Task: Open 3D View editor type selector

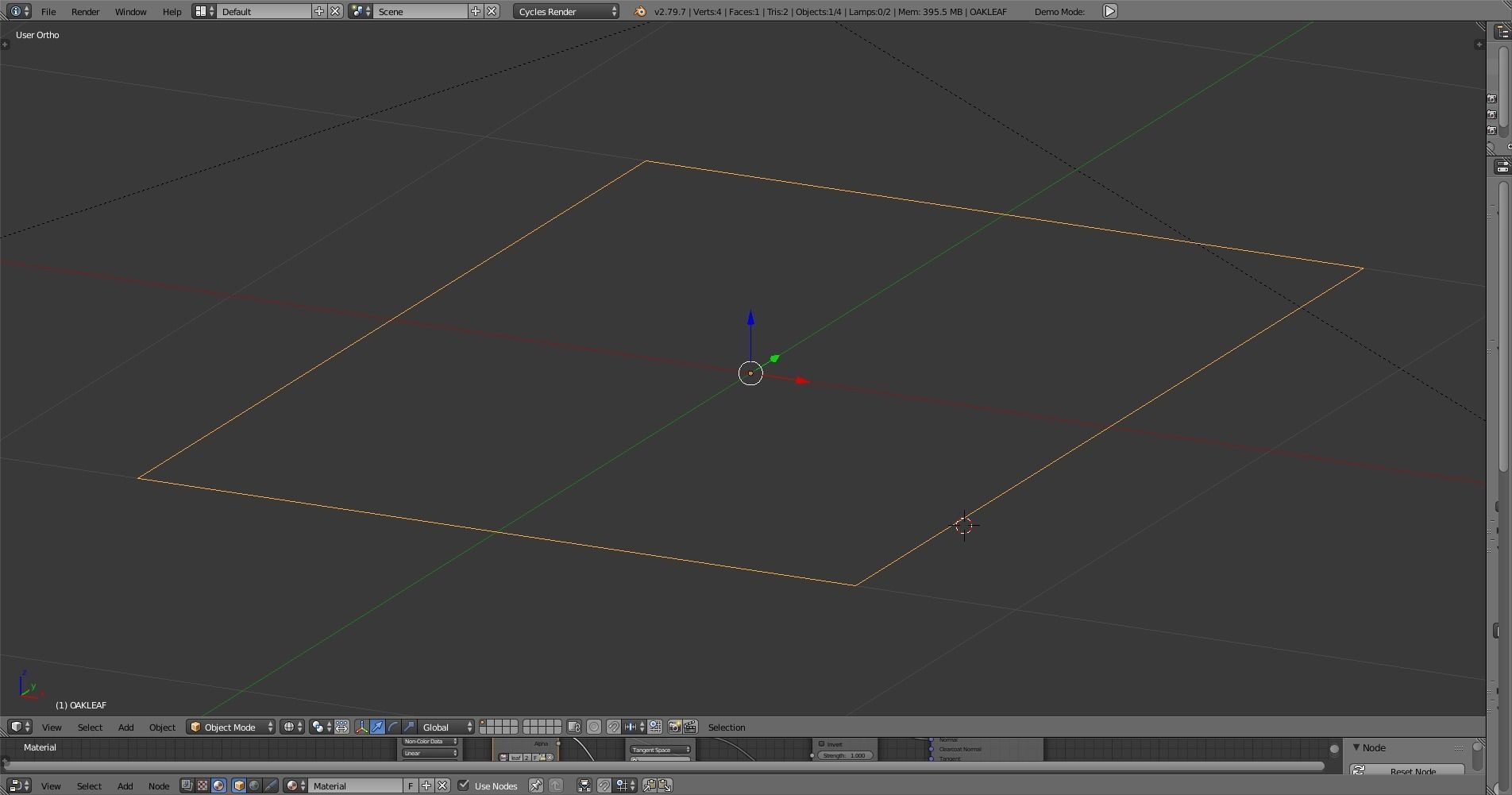Action: [x=20, y=727]
